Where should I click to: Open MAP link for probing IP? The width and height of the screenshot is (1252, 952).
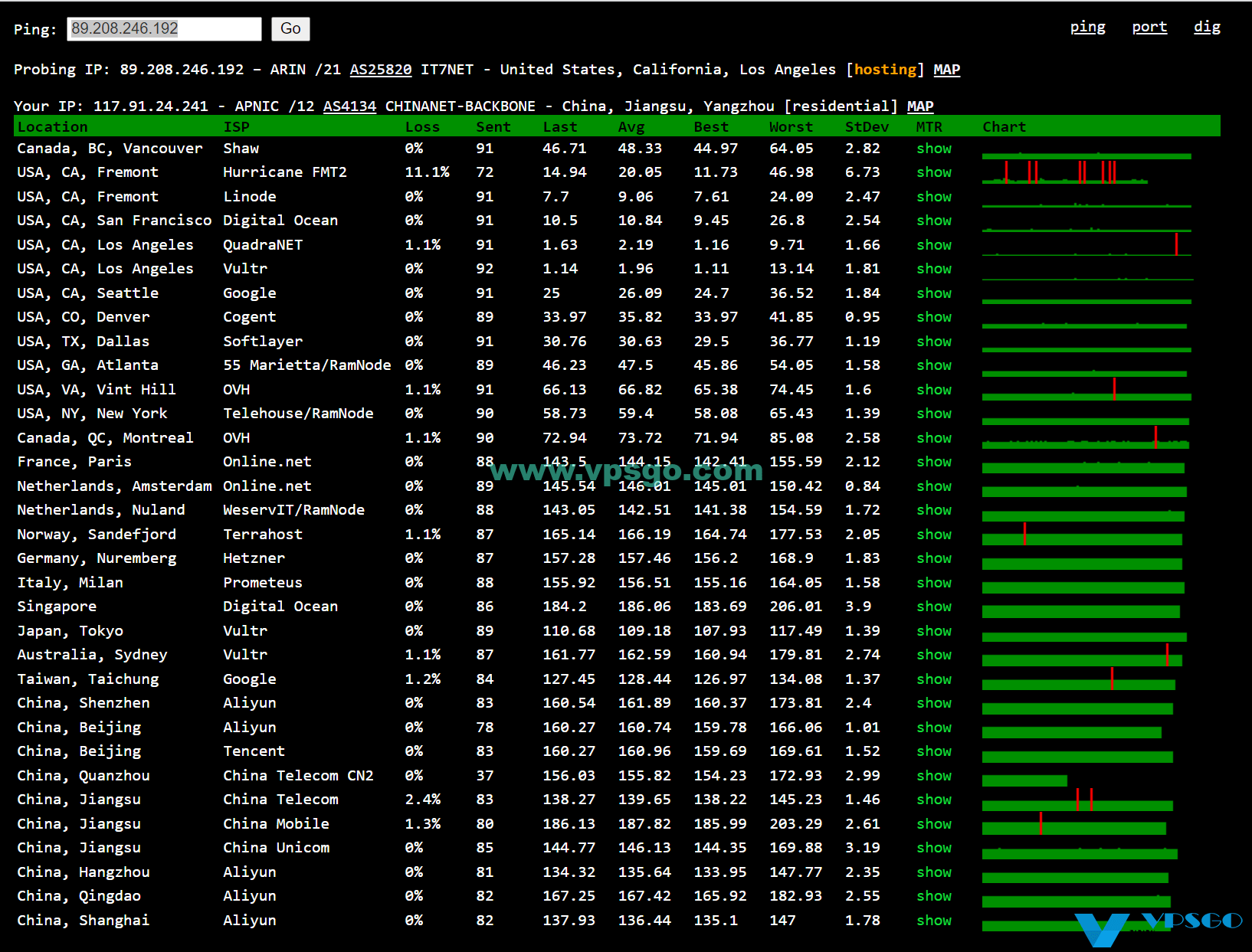(x=946, y=70)
